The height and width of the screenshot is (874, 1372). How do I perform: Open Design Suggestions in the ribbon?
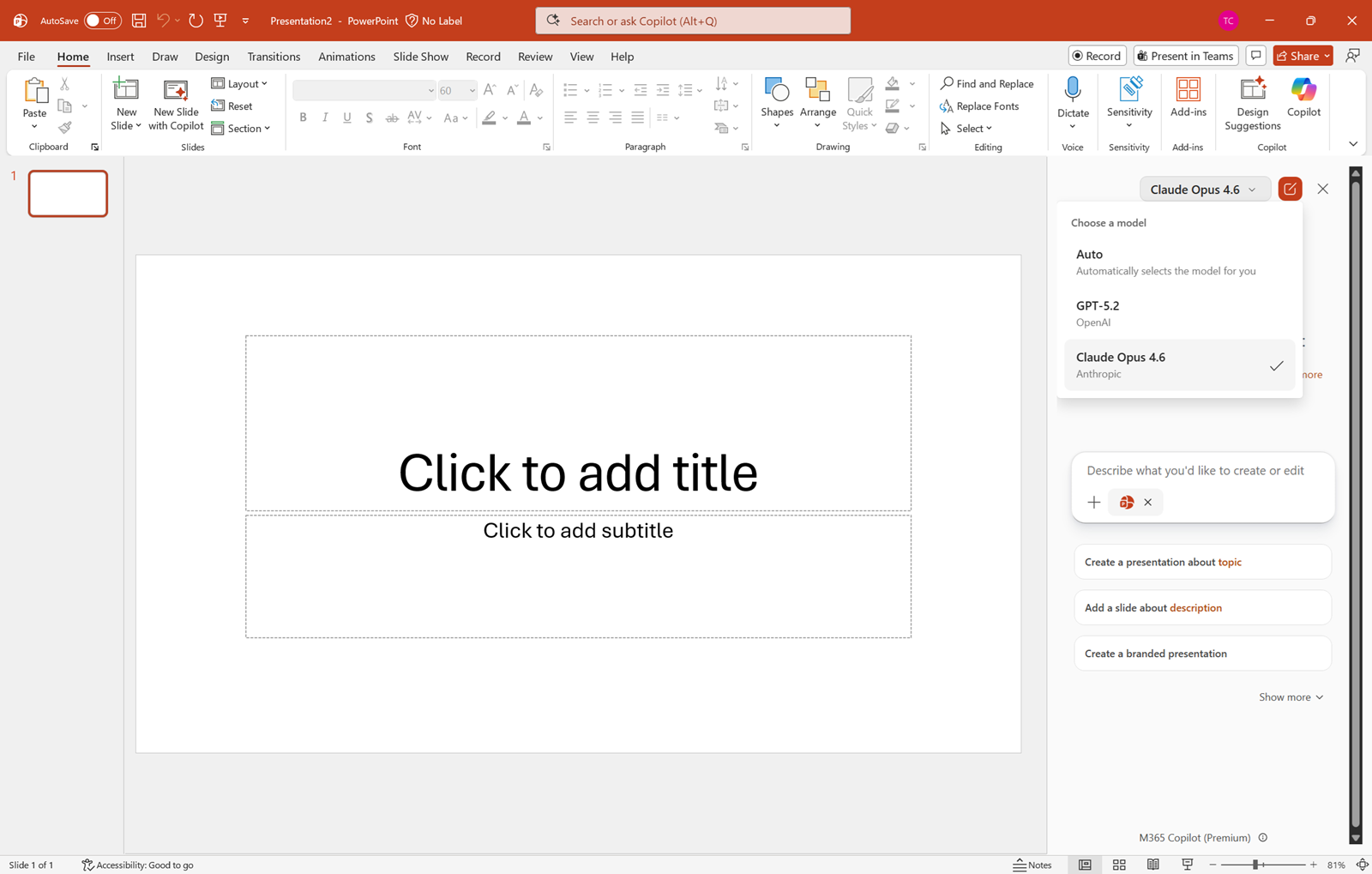pos(1252,103)
